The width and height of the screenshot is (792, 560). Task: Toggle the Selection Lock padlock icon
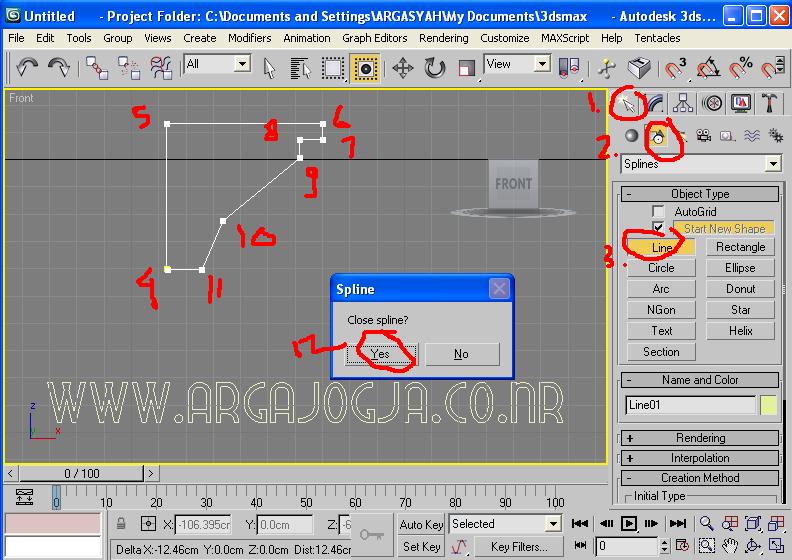tap(121, 524)
